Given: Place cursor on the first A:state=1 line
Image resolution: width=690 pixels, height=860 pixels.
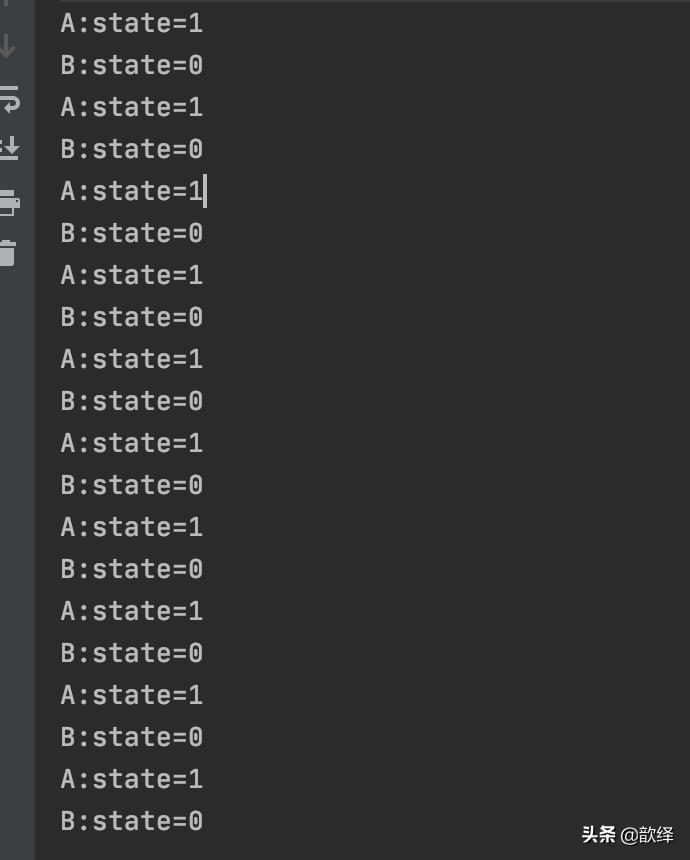Looking at the screenshot, I should pos(130,22).
